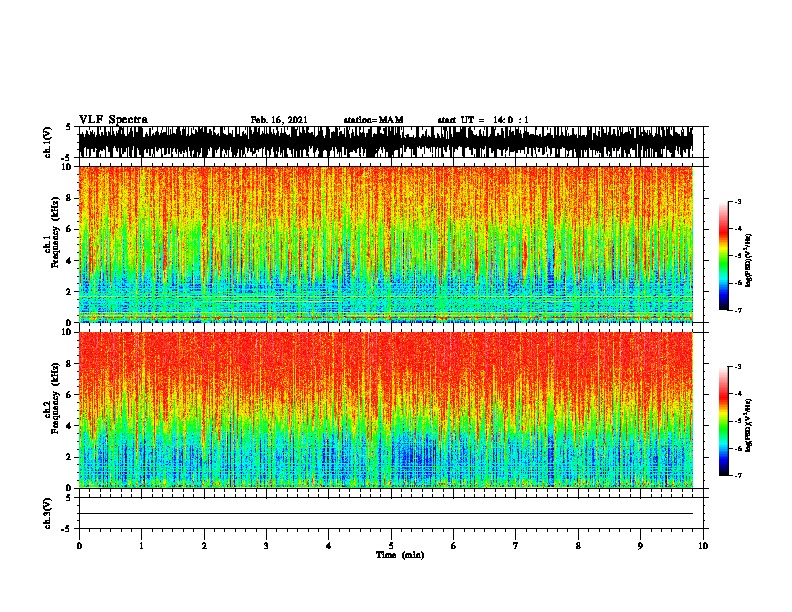The width and height of the screenshot is (792, 612).
Task: Click the "6" kHz tick label on ch.2 axis
Action: [69, 394]
